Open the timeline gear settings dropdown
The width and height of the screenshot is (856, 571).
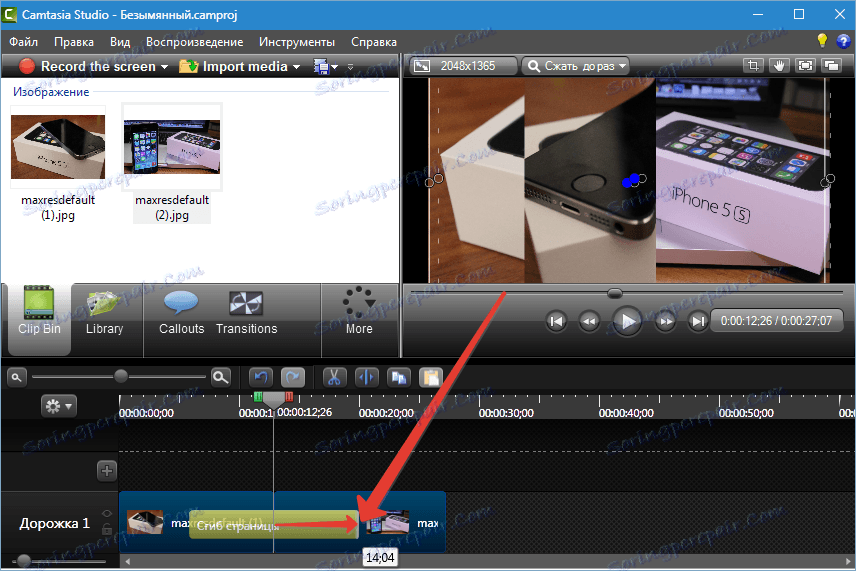coord(58,406)
